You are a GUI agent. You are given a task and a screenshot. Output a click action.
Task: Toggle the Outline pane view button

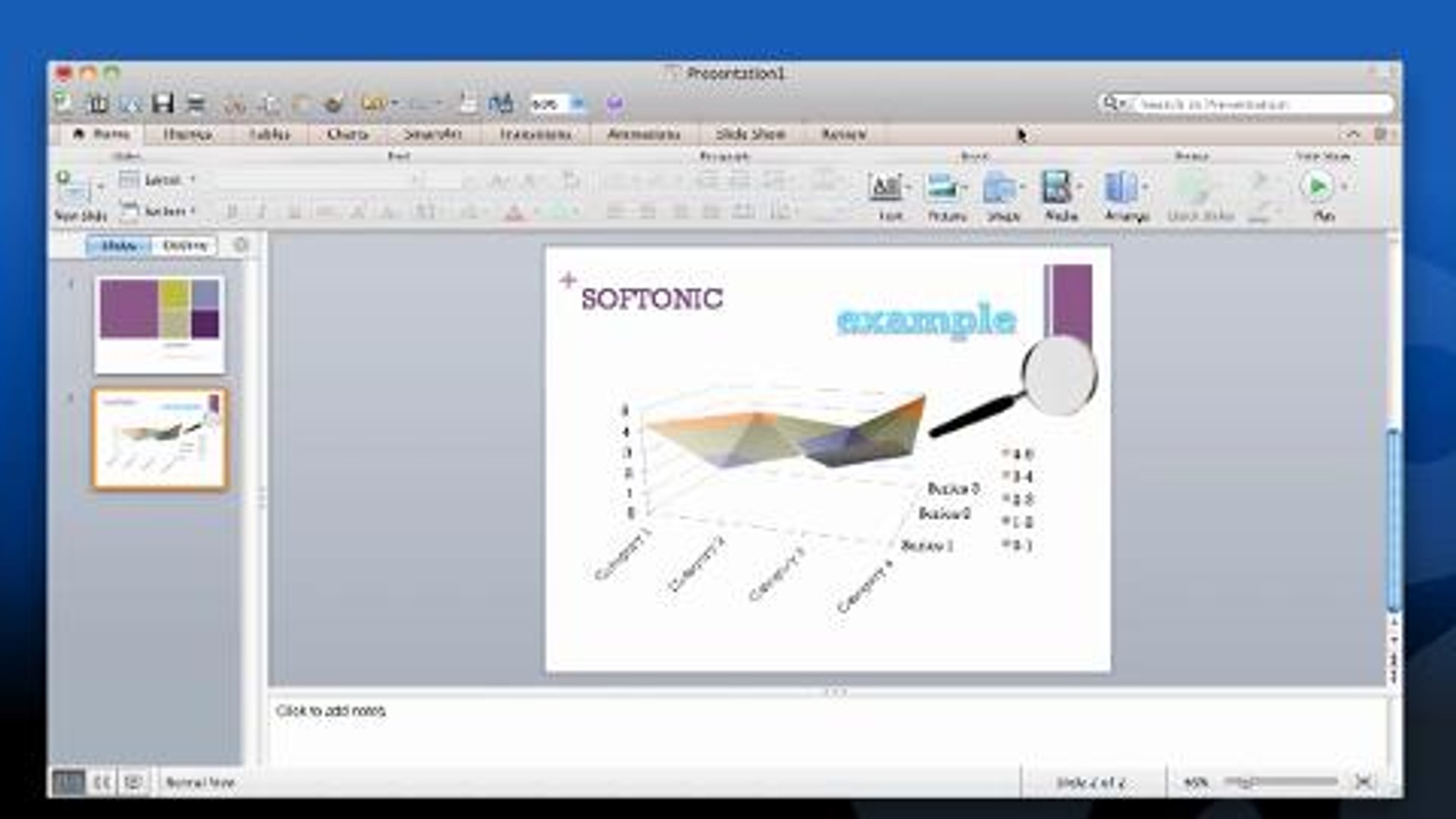coord(184,246)
